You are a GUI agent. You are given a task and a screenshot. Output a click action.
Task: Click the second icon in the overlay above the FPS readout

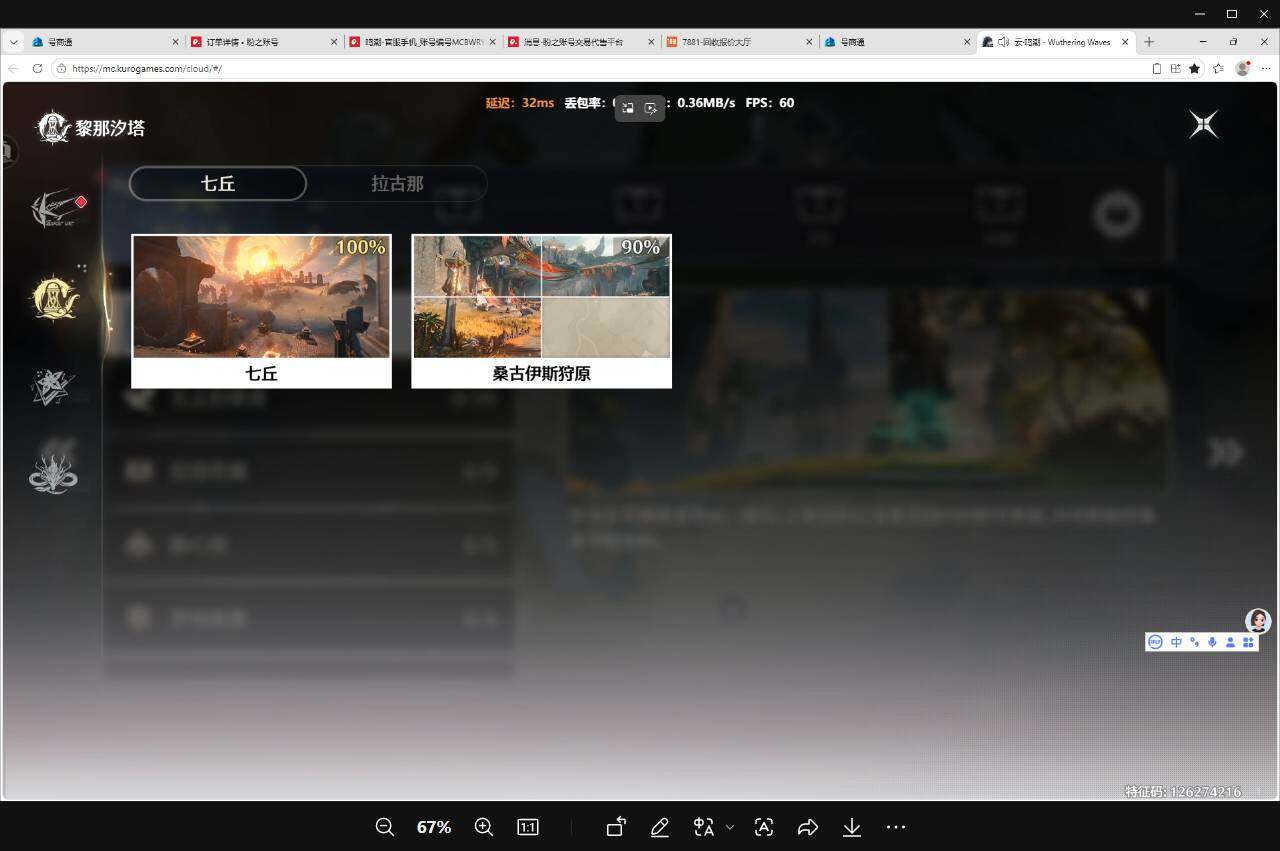(x=651, y=108)
